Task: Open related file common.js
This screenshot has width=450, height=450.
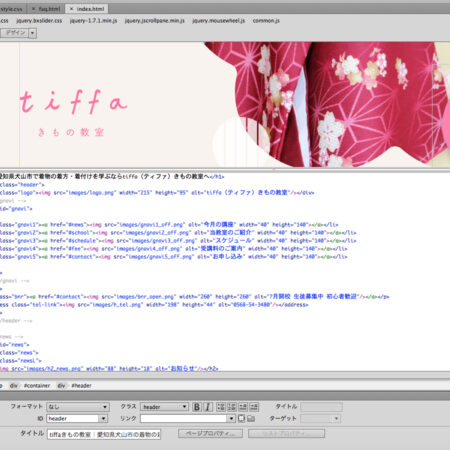Action: click(266, 21)
